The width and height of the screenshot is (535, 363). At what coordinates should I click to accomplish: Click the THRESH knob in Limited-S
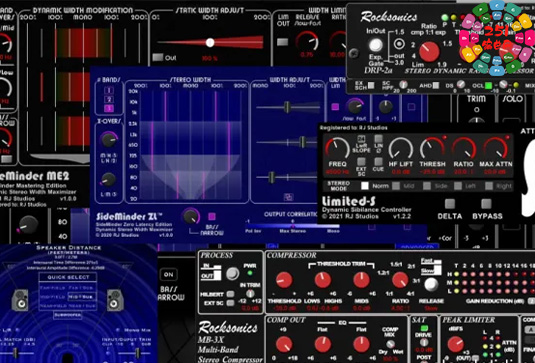pyautogui.click(x=432, y=148)
